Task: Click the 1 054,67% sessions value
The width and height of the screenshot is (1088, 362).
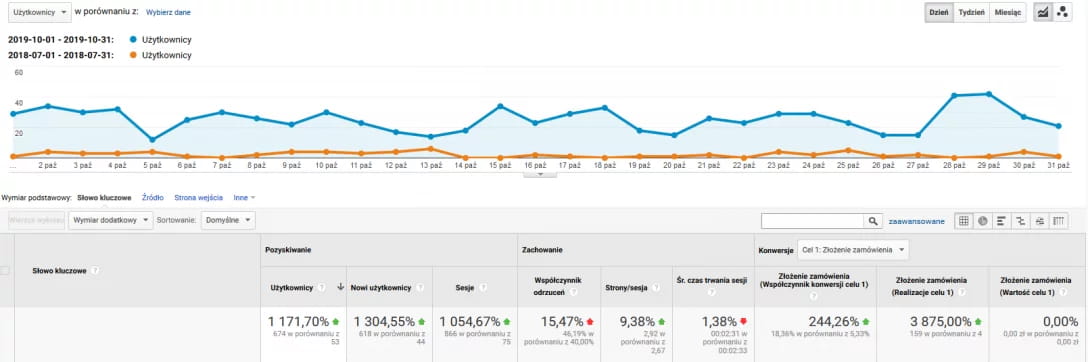Action: [470, 322]
